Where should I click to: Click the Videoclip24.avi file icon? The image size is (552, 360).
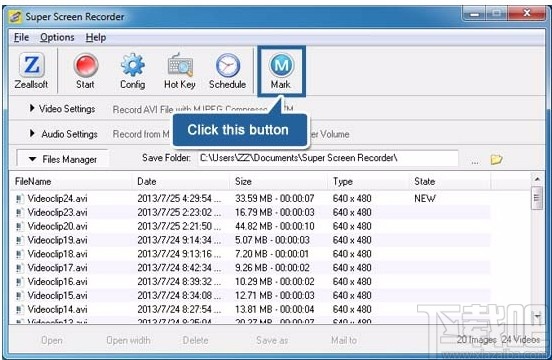point(20,198)
